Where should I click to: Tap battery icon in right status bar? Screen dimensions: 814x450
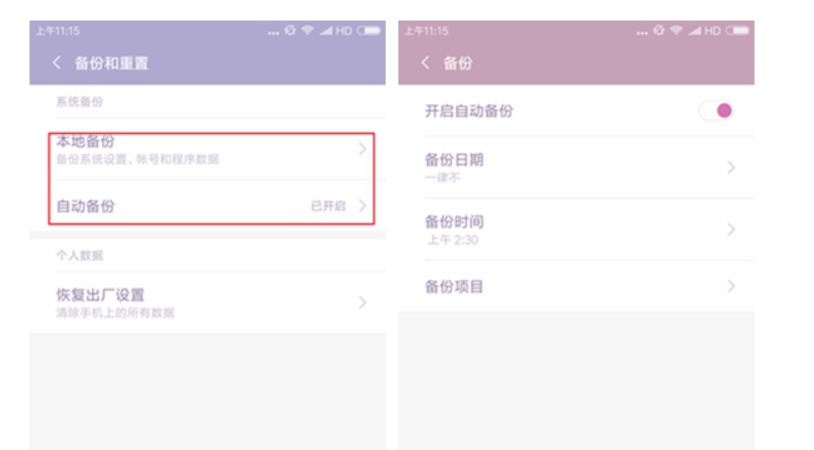pos(737,31)
